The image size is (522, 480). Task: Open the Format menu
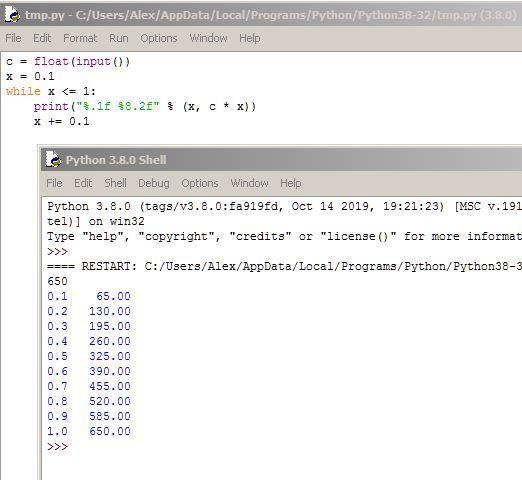click(80, 38)
